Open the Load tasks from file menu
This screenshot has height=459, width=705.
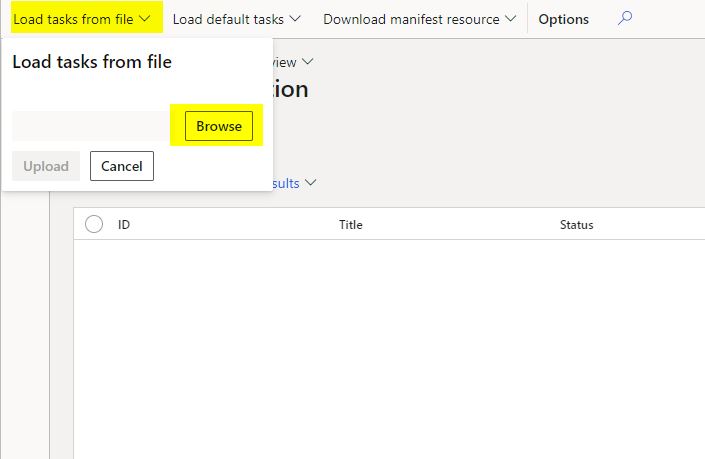(74, 19)
